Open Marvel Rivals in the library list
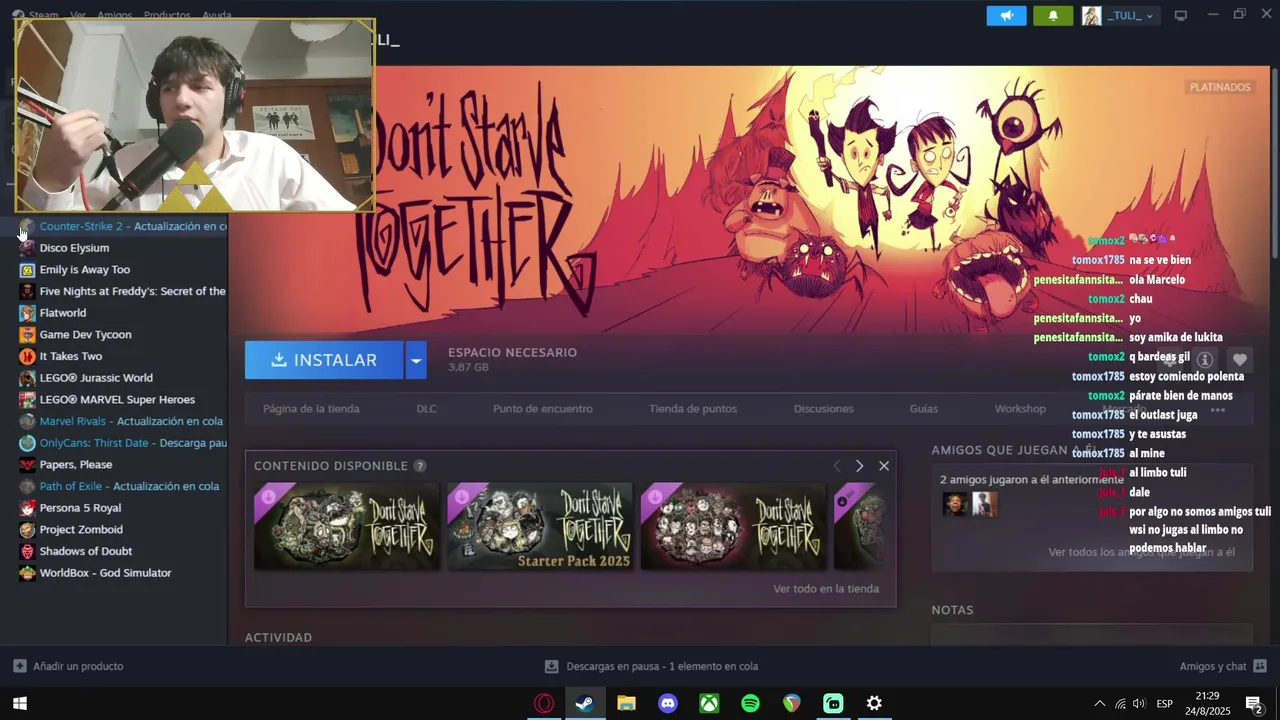The height and width of the screenshot is (720, 1280). [x=123, y=421]
